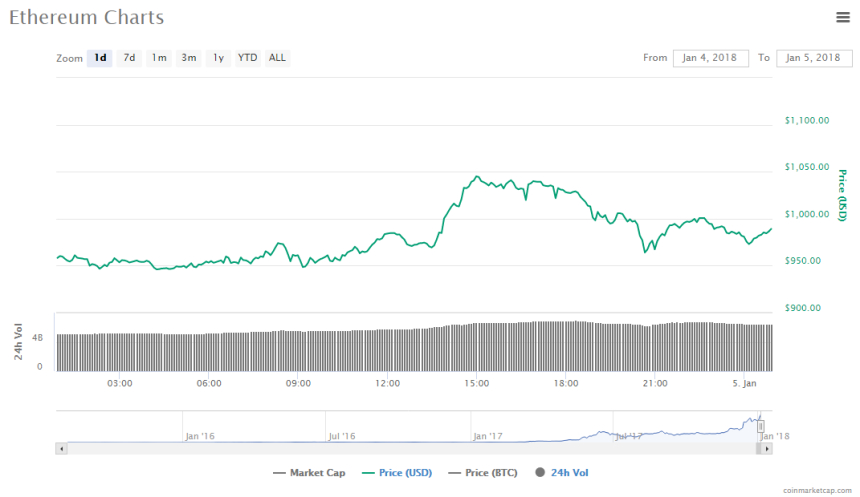Click the Jan '16 navigator label
The image size is (860, 497).
click(200, 436)
